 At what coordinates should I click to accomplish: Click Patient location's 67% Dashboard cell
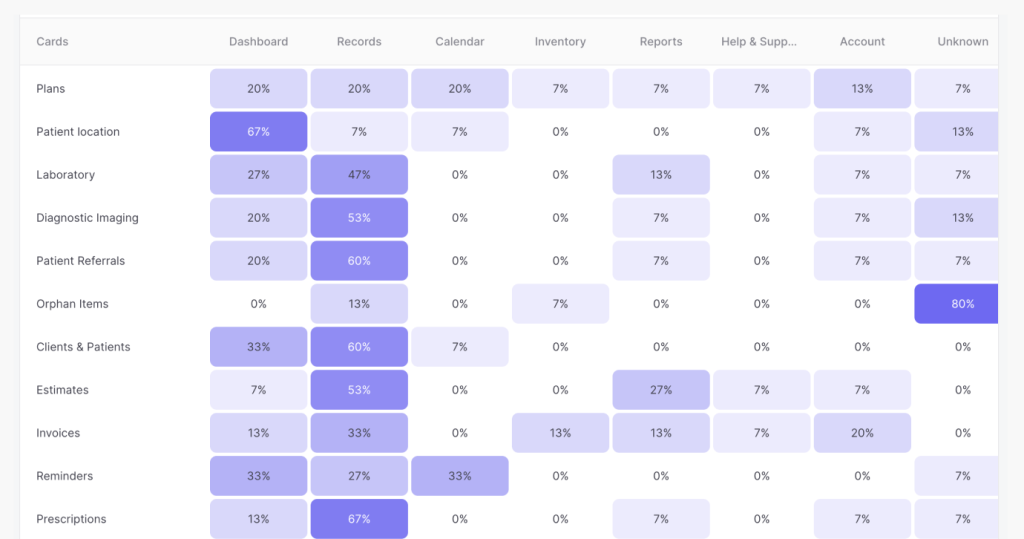pos(258,132)
